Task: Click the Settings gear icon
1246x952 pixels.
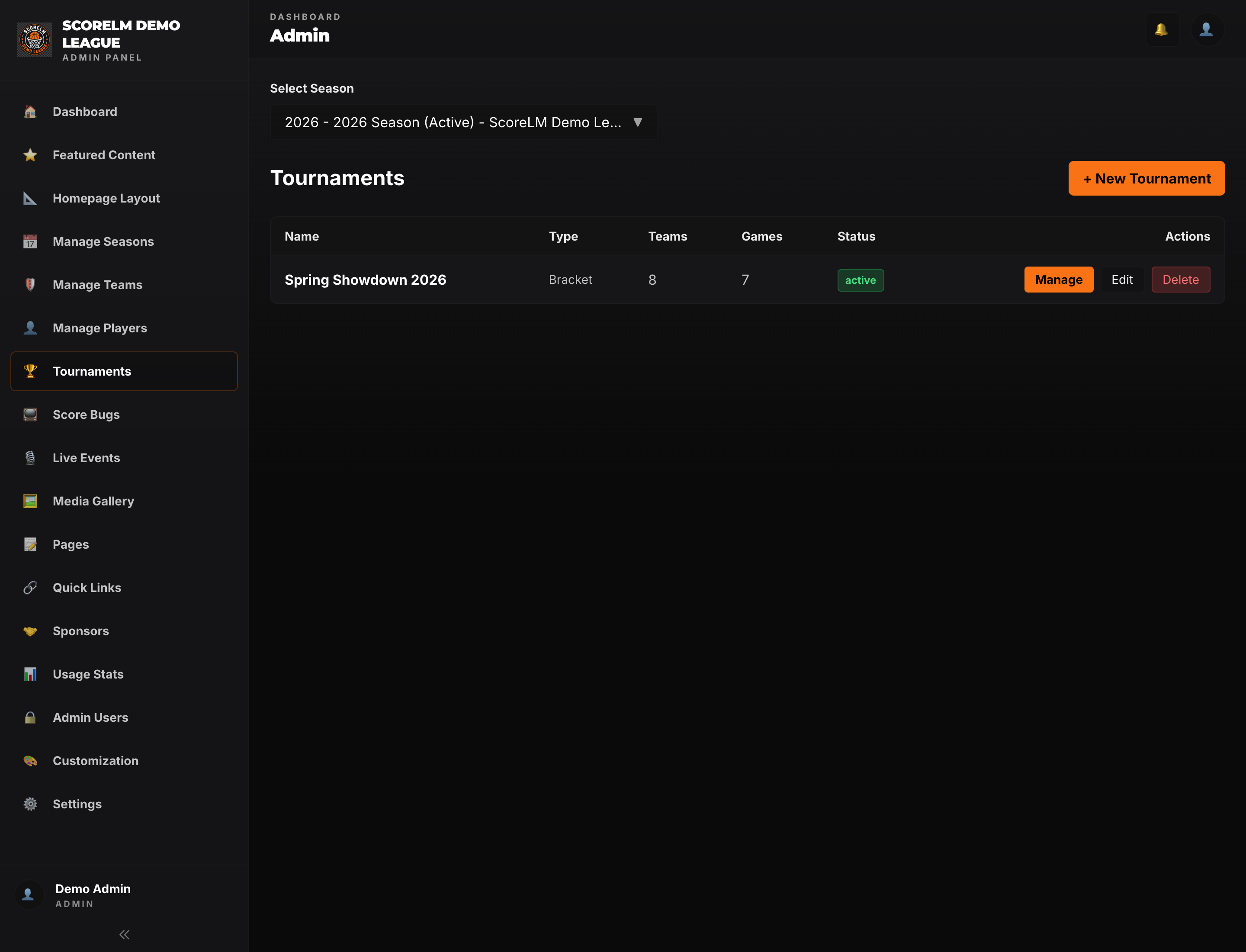Action: pyautogui.click(x=30, y=804)
